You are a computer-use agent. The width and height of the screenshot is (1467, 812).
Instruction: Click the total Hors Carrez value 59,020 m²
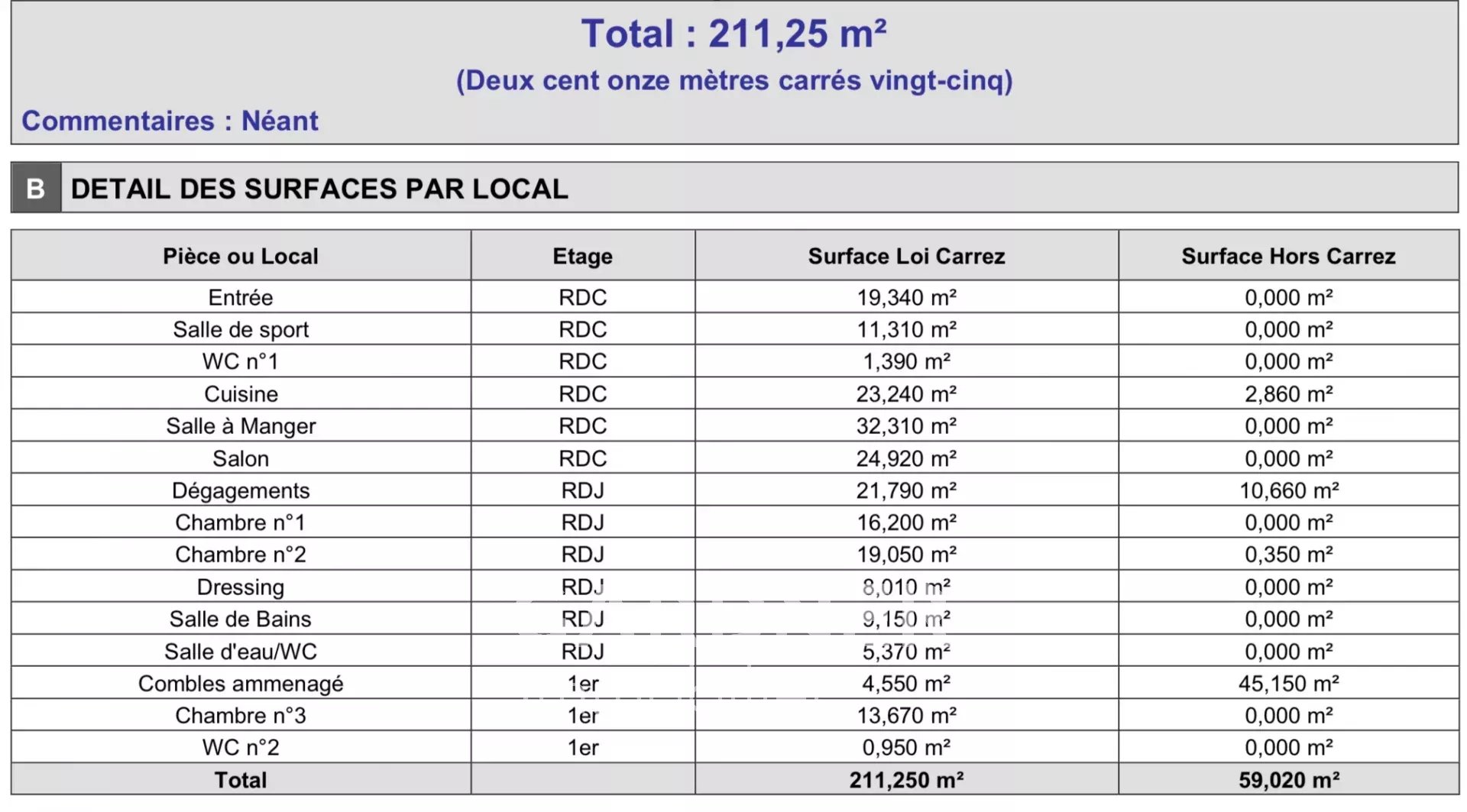(1288, 780)
